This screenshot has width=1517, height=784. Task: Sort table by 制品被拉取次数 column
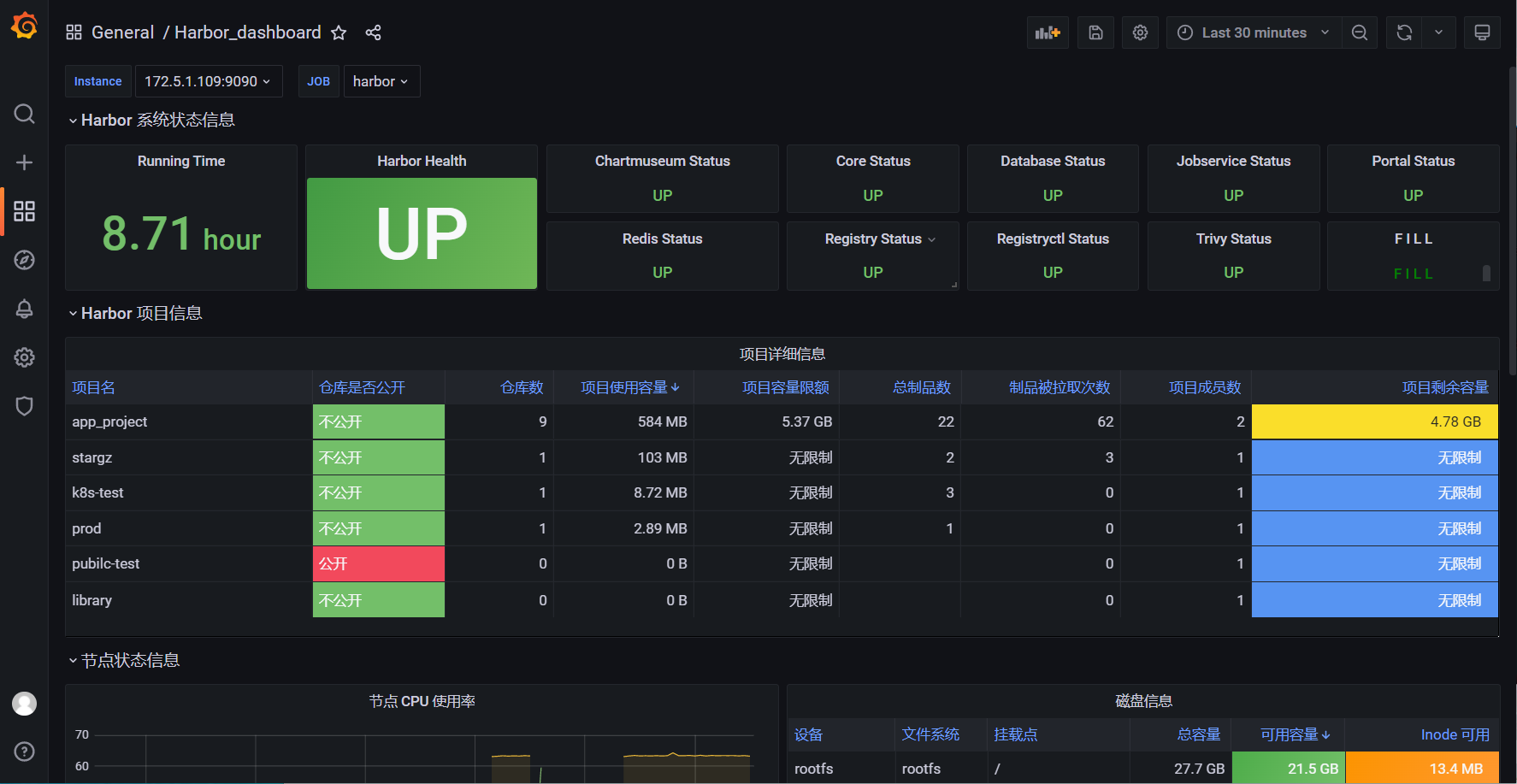[1060, 387]
